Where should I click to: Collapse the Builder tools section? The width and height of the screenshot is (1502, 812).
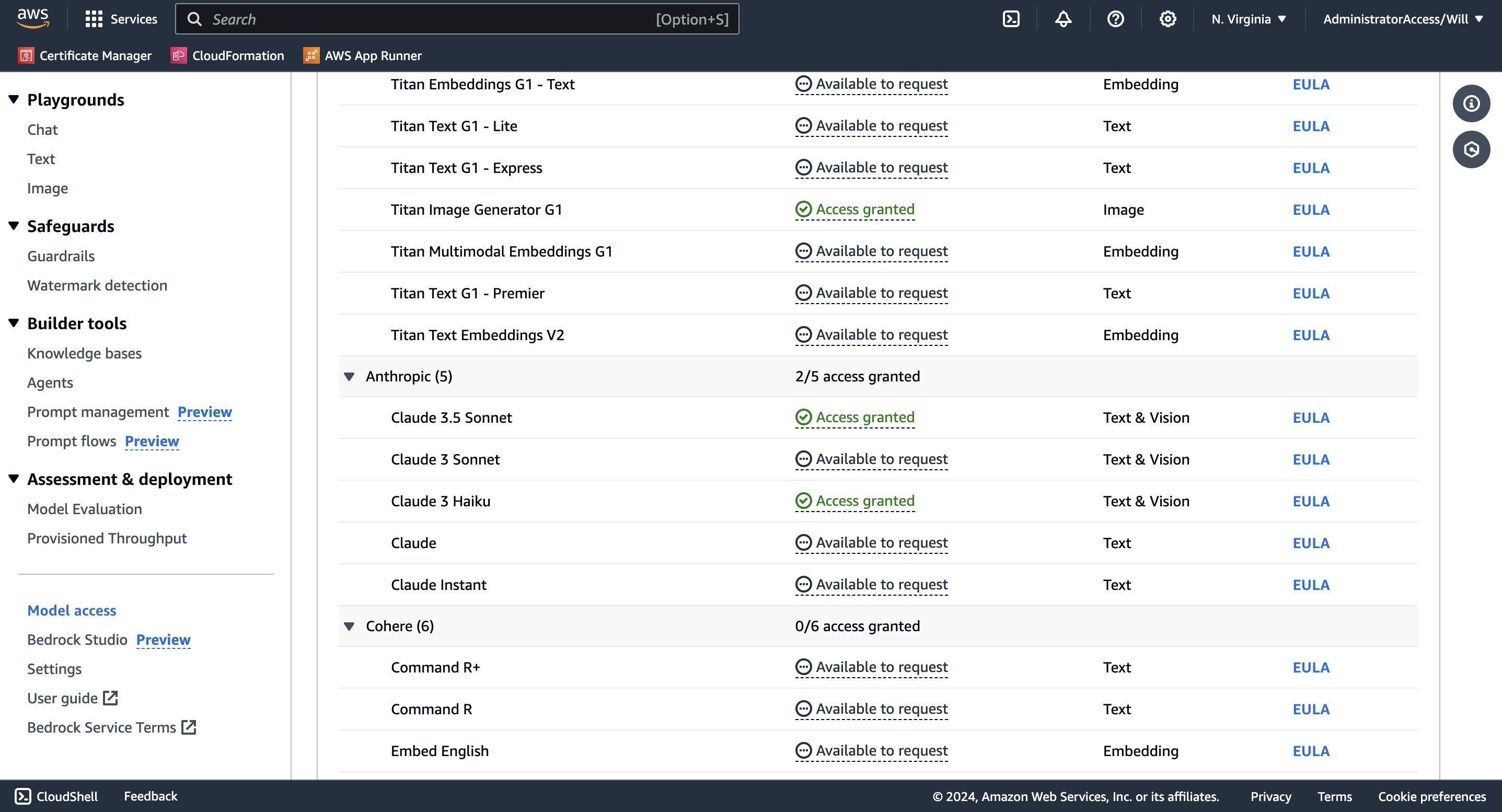click(14, 322)
